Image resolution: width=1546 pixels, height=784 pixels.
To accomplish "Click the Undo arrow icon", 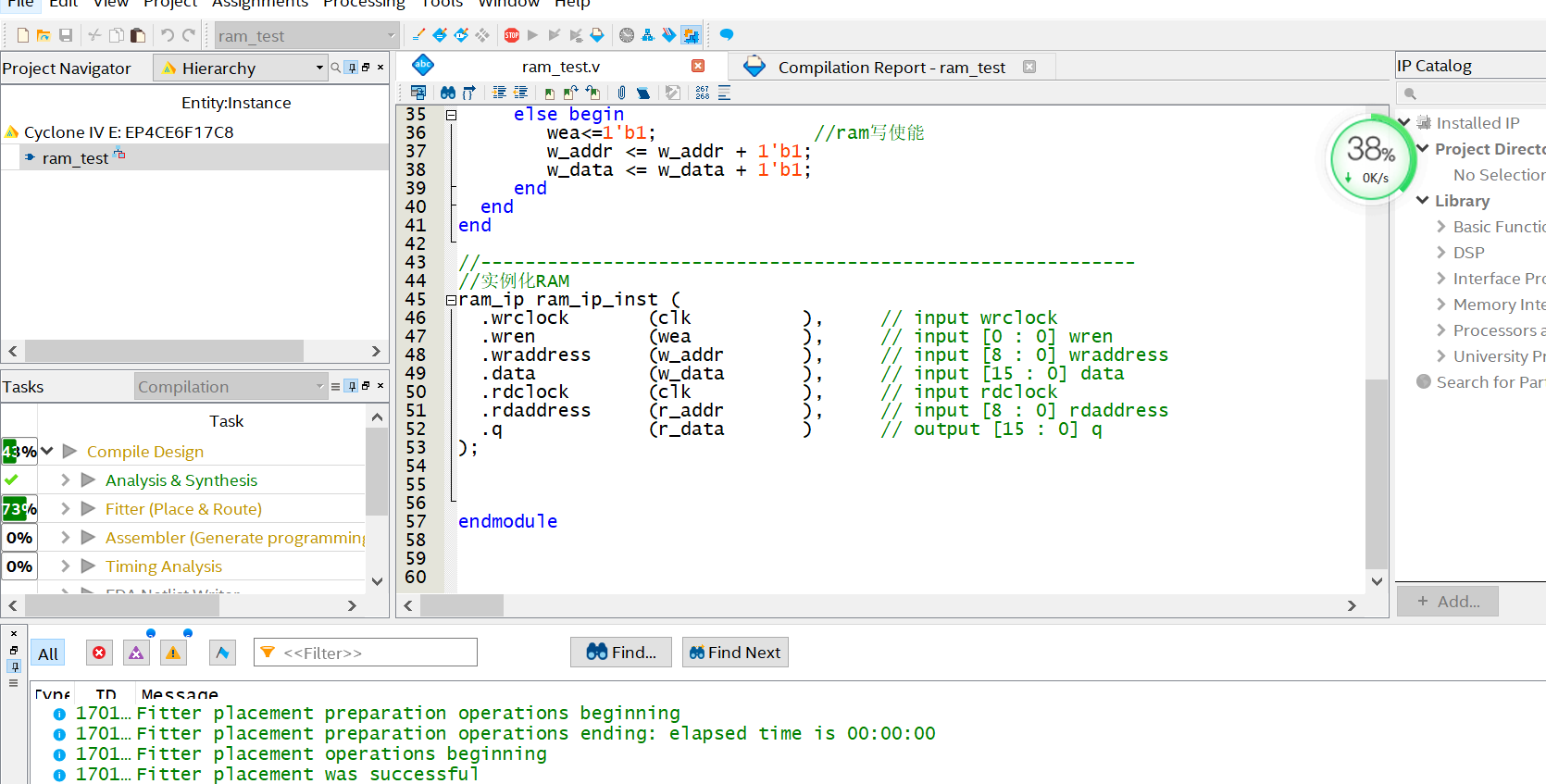I will click(168, 35).
